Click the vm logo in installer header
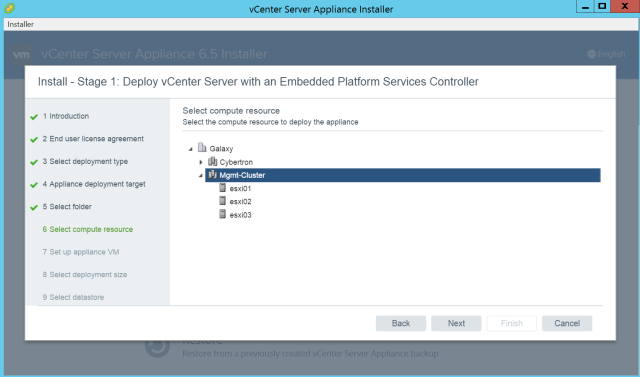This screenshot has height=377, width=640. click(21, 54)
